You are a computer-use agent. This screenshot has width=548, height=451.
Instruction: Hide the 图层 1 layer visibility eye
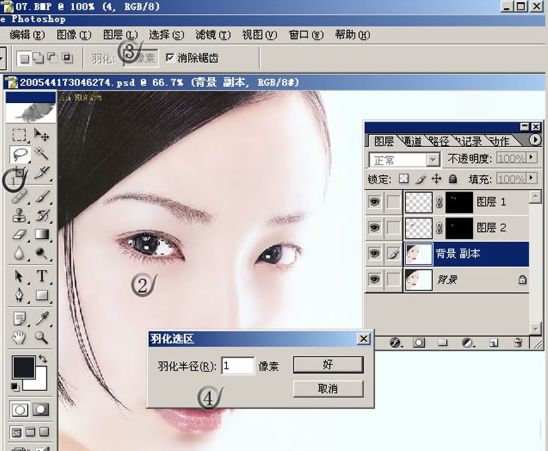(374, 202)
